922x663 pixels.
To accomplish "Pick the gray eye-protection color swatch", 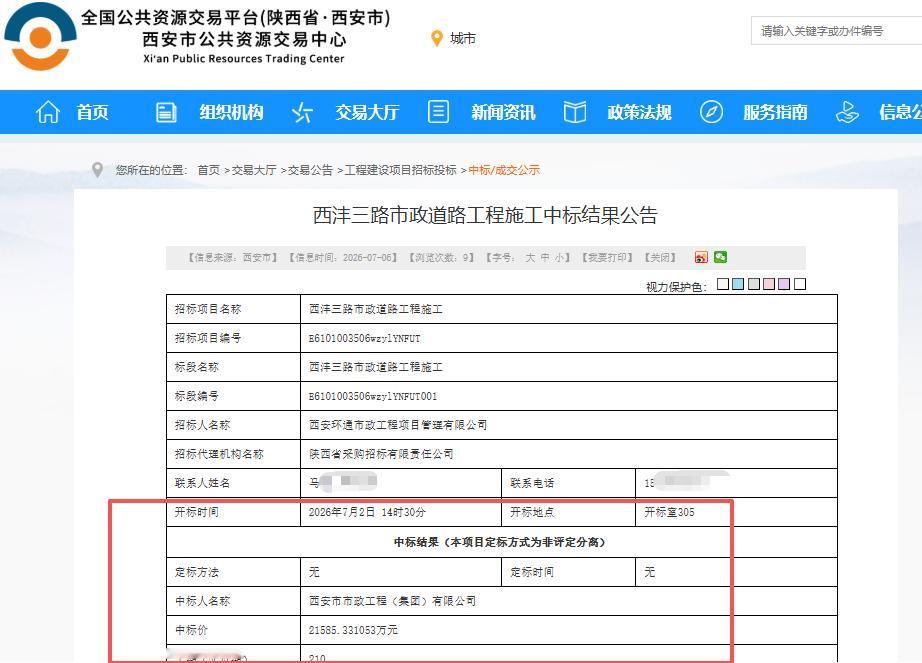I will tap(754, 284).
